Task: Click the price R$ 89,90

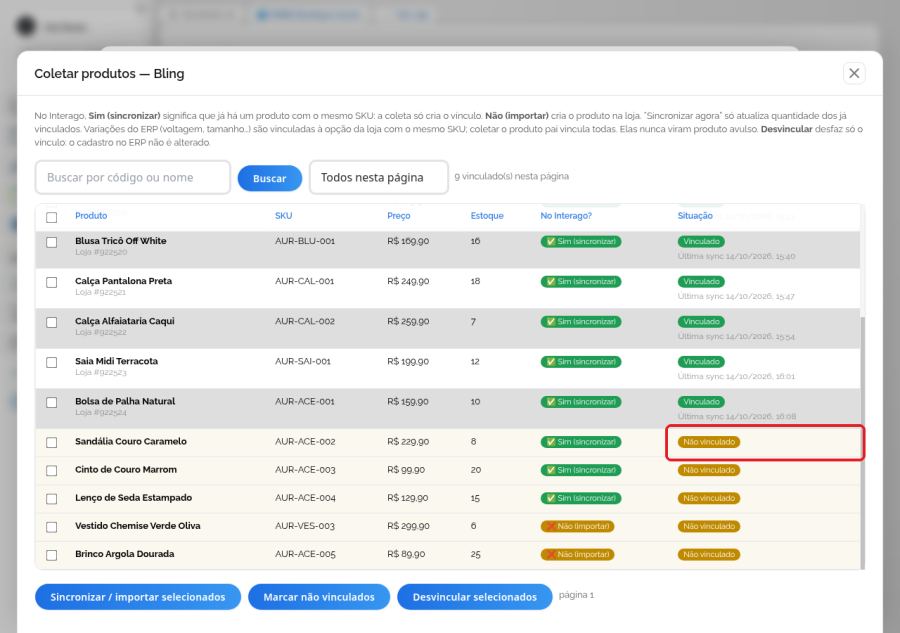Action: click(406, 554)
